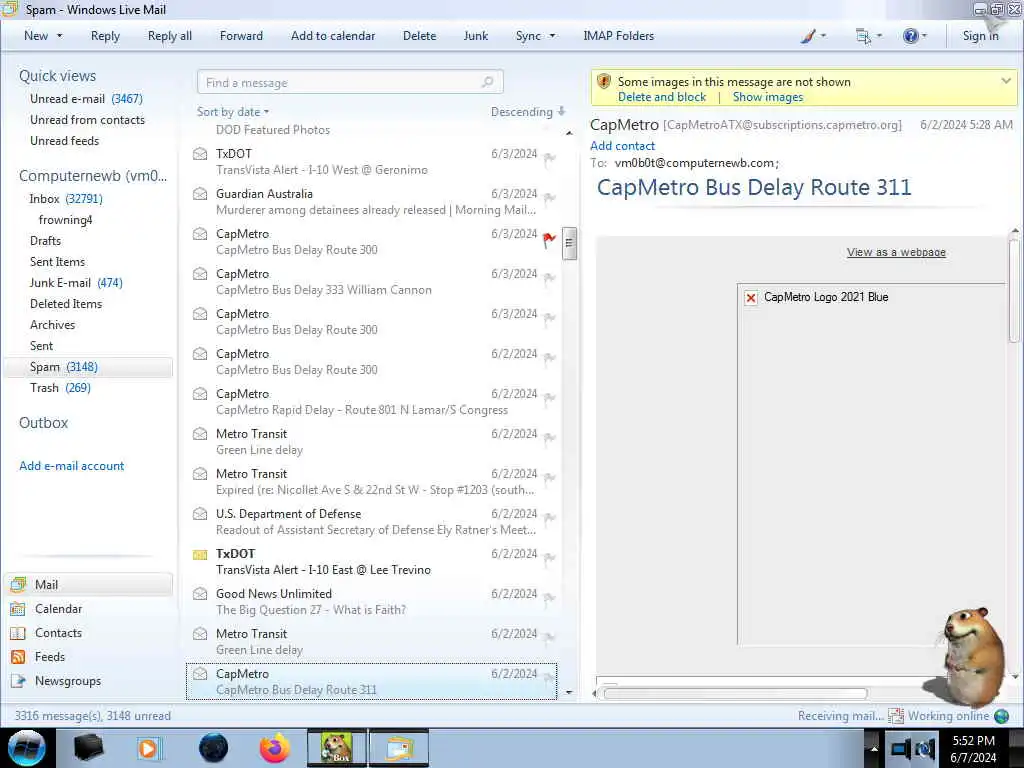Open the Feeds RSS icon
Viewport: 1024px width, 768px height.
pyautogui.click(x=18, y=657)
